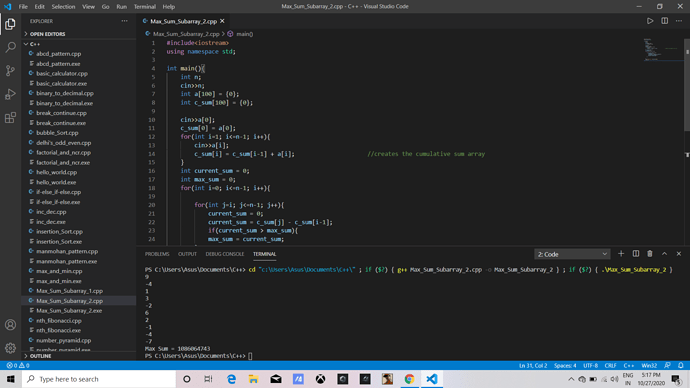Screen dimensions: 690x388
Task: Open the Go menu
Action: 105,7
